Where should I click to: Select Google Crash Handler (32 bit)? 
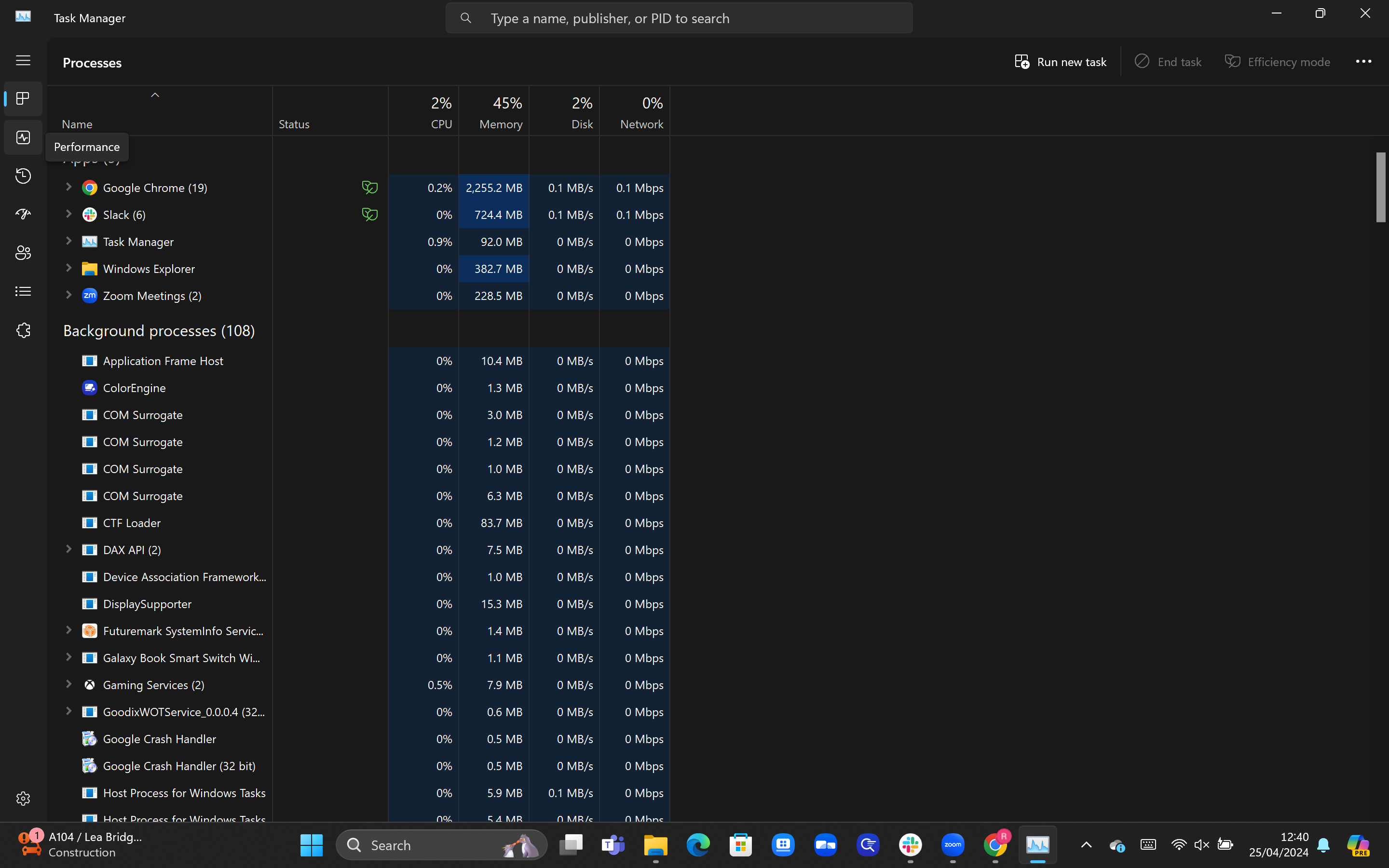[x=359, y=766]
